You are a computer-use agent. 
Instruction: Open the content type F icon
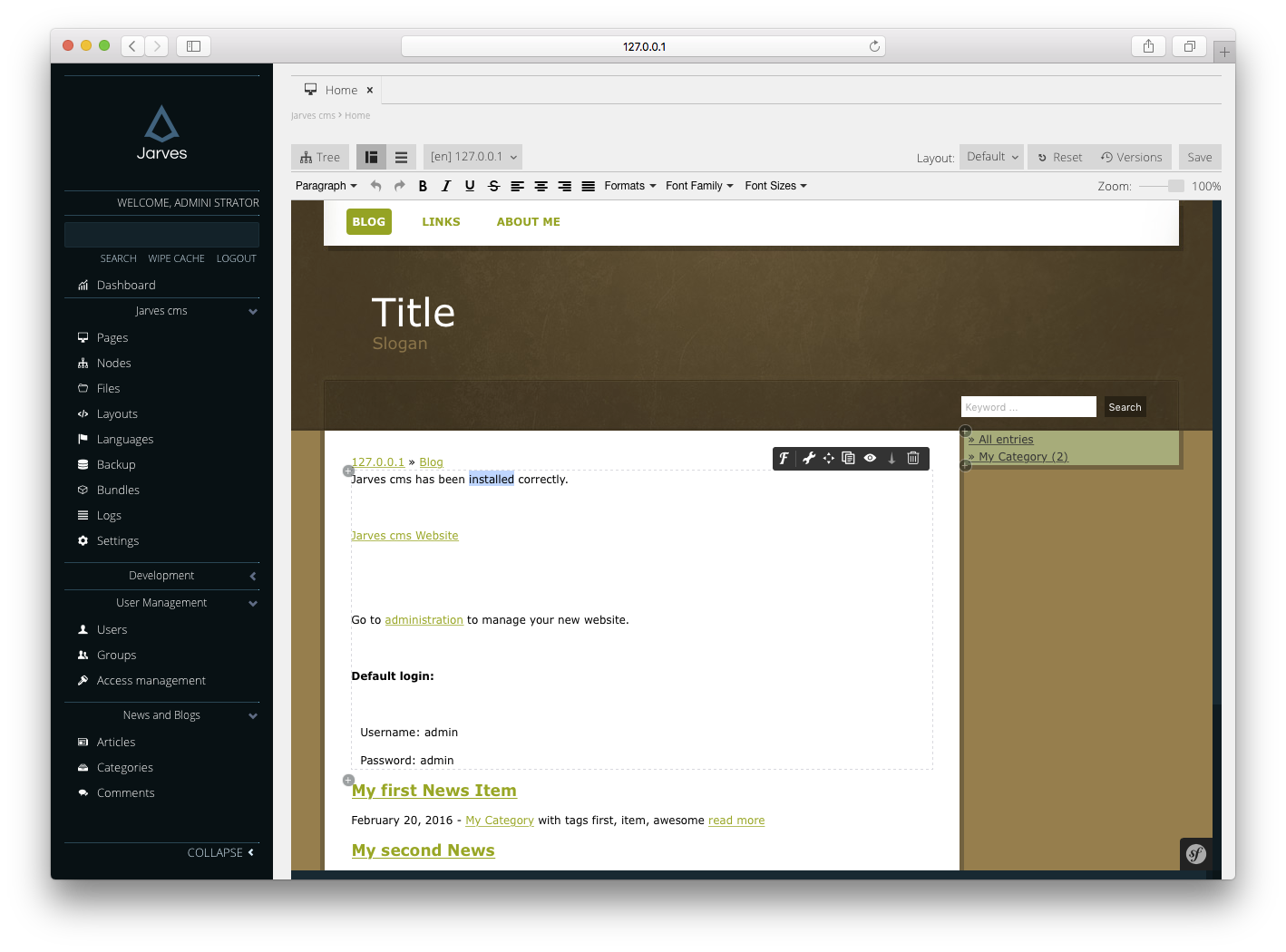pyautogui.click(x=784, y=458)
